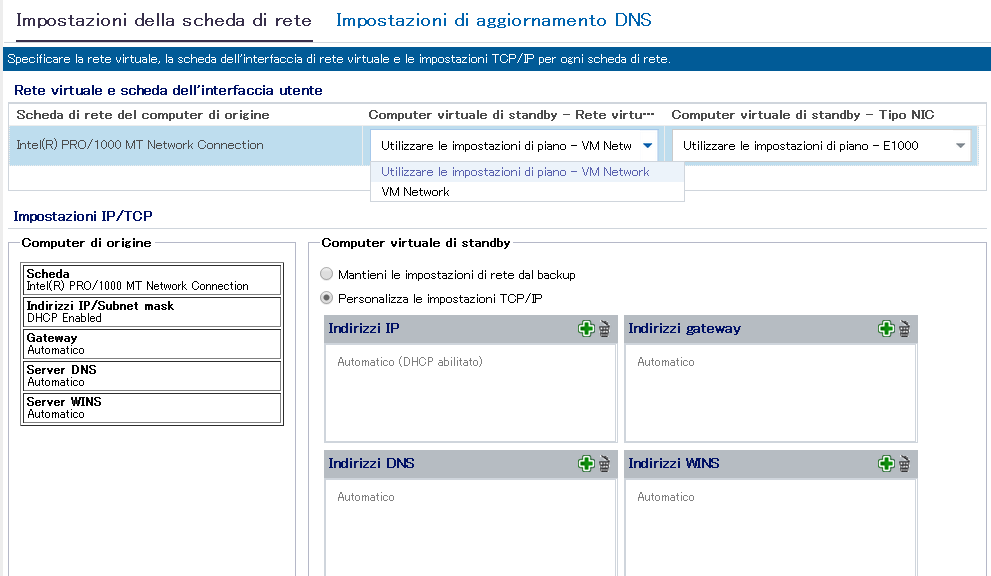Add a new WINS address
Viewport: 991px width, 576px height.
coord(886,463)
